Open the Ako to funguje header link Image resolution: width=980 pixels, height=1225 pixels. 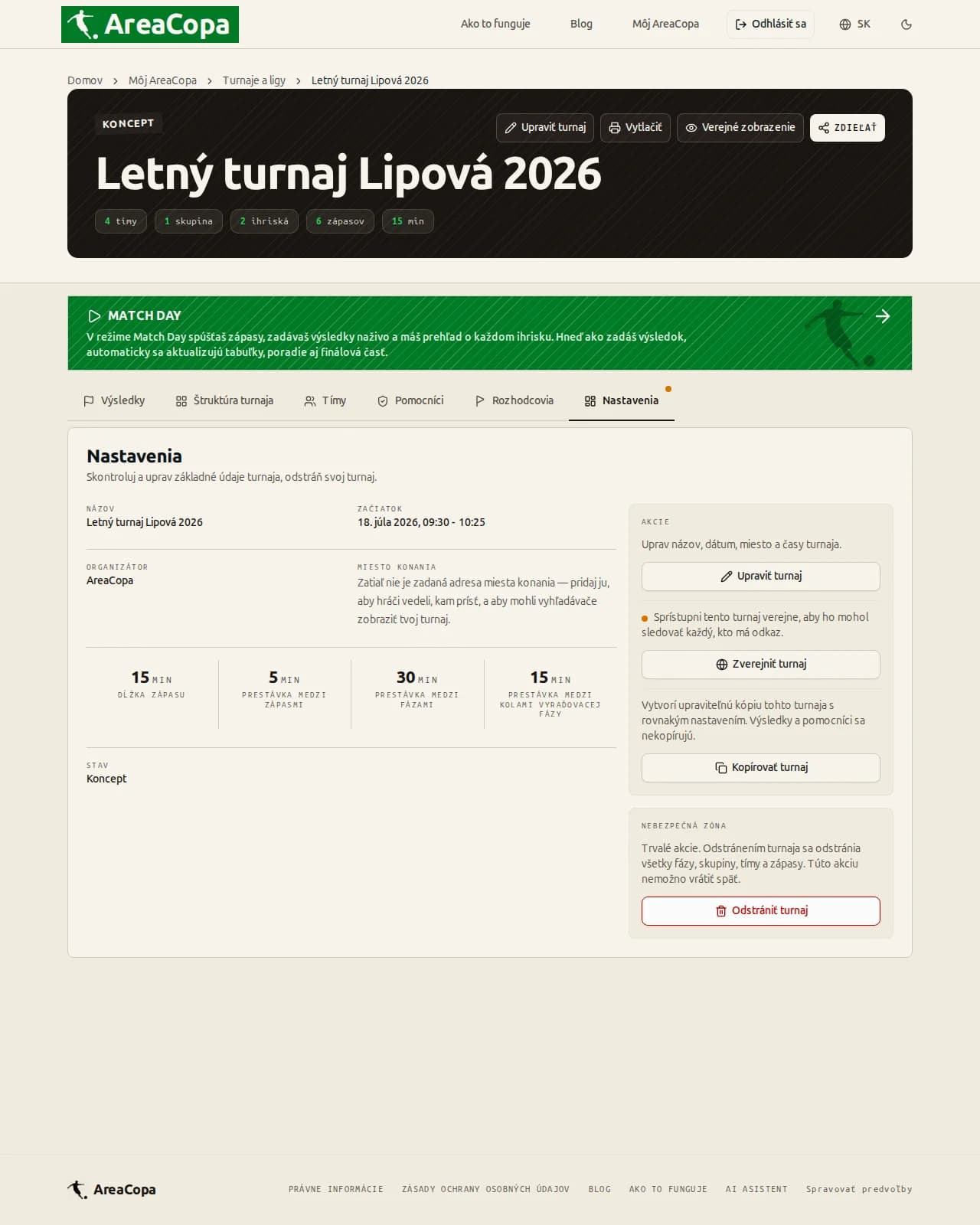[x=495, y=24]
